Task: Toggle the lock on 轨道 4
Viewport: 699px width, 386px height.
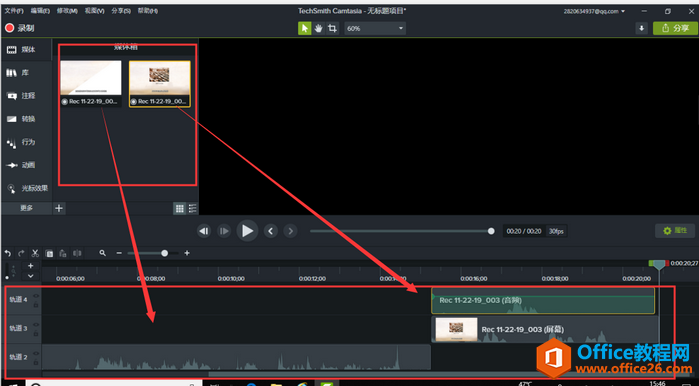Action: (x=36, y=305)
